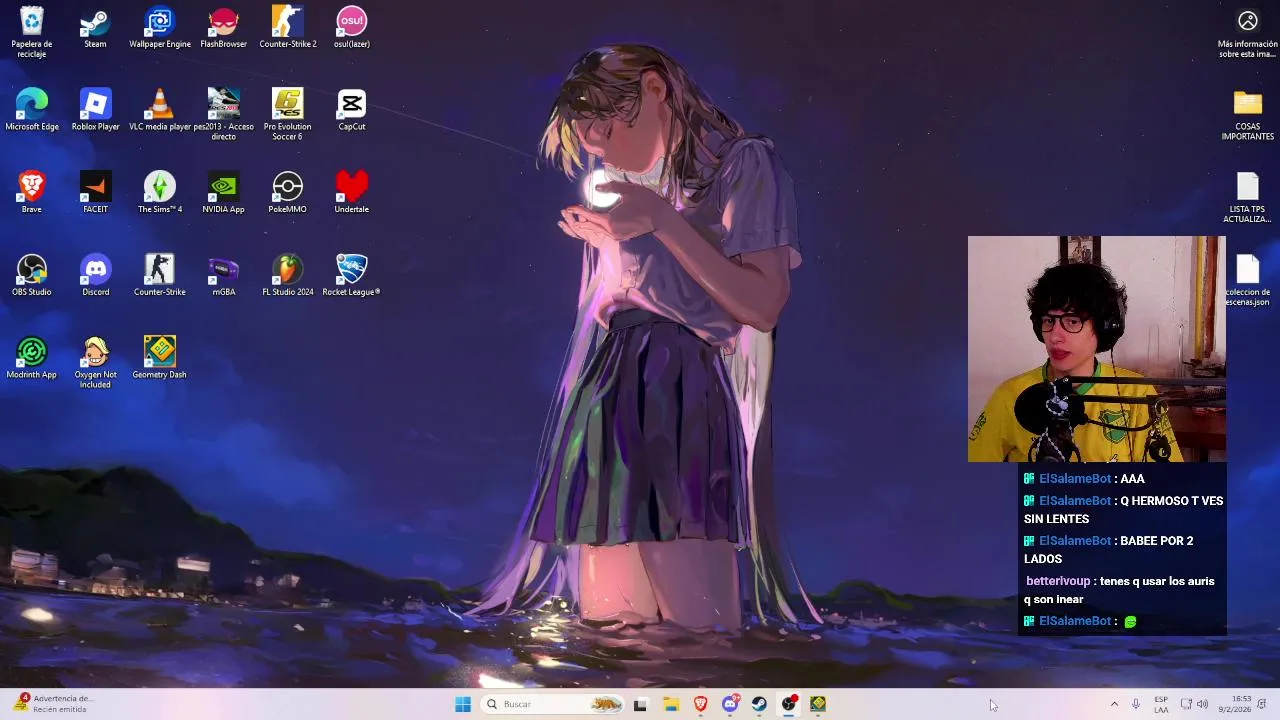This screenshot has width=1280, height=720.
Task: Change the ESP LAA keyboard layout
Action: tap(1161, 704)
